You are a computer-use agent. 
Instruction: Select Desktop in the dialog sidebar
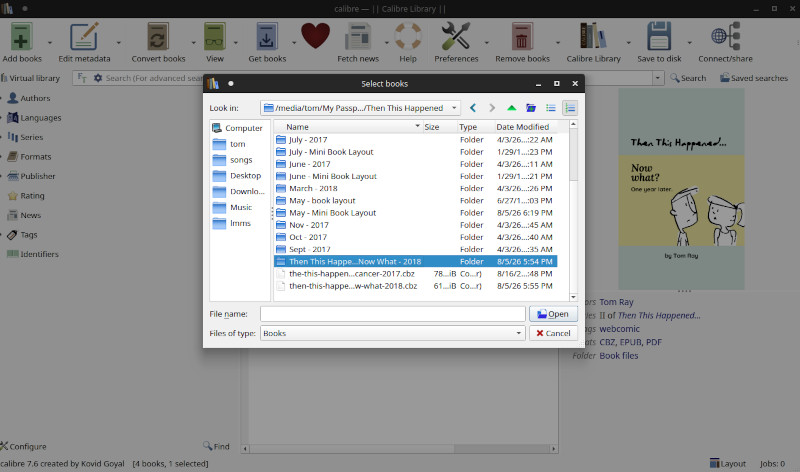(238, 176)
